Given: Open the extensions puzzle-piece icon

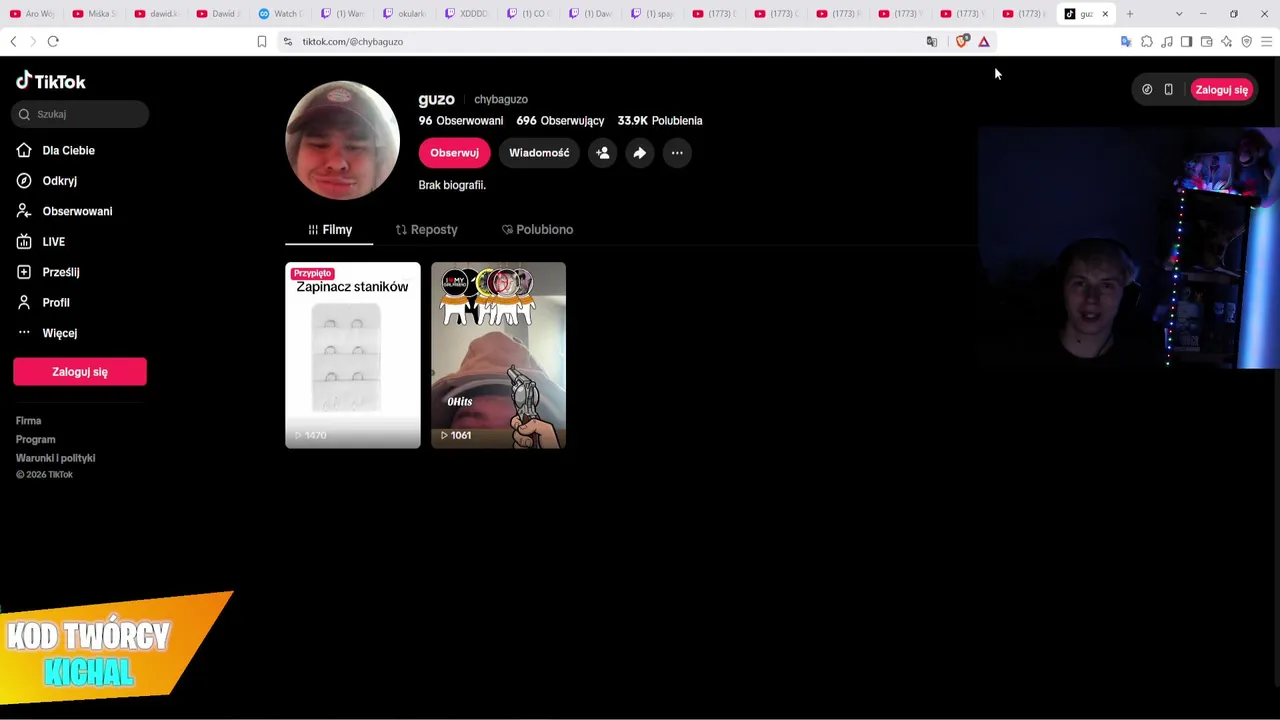Looking at the screenshot, I should tap(1147, 41).
